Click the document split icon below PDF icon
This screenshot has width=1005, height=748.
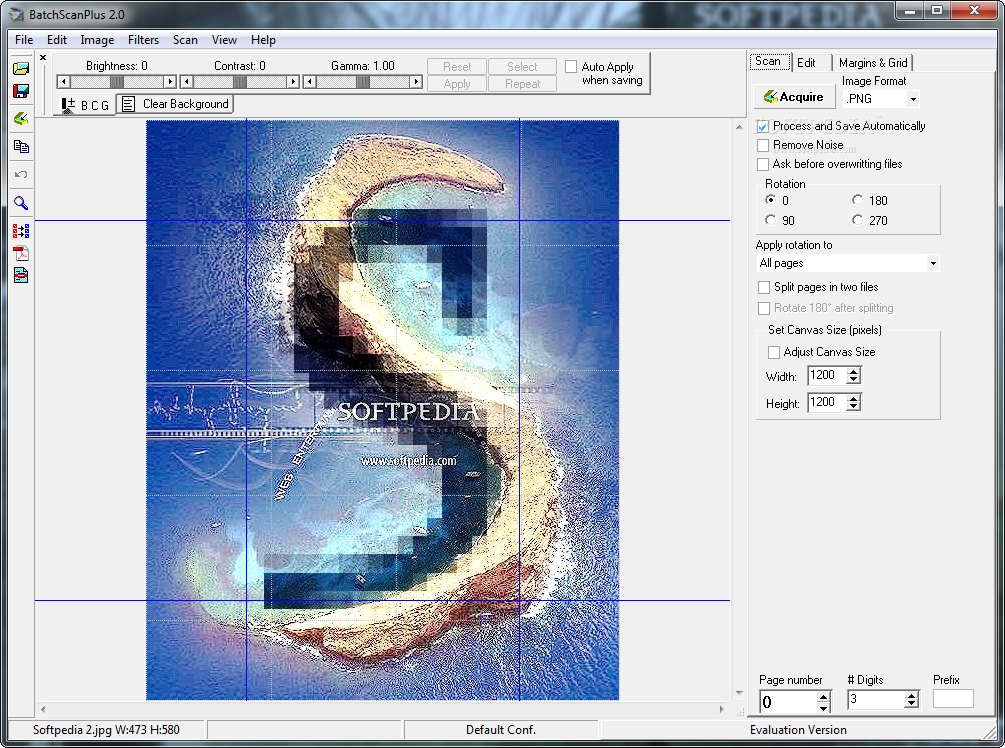tap(21, 276)
